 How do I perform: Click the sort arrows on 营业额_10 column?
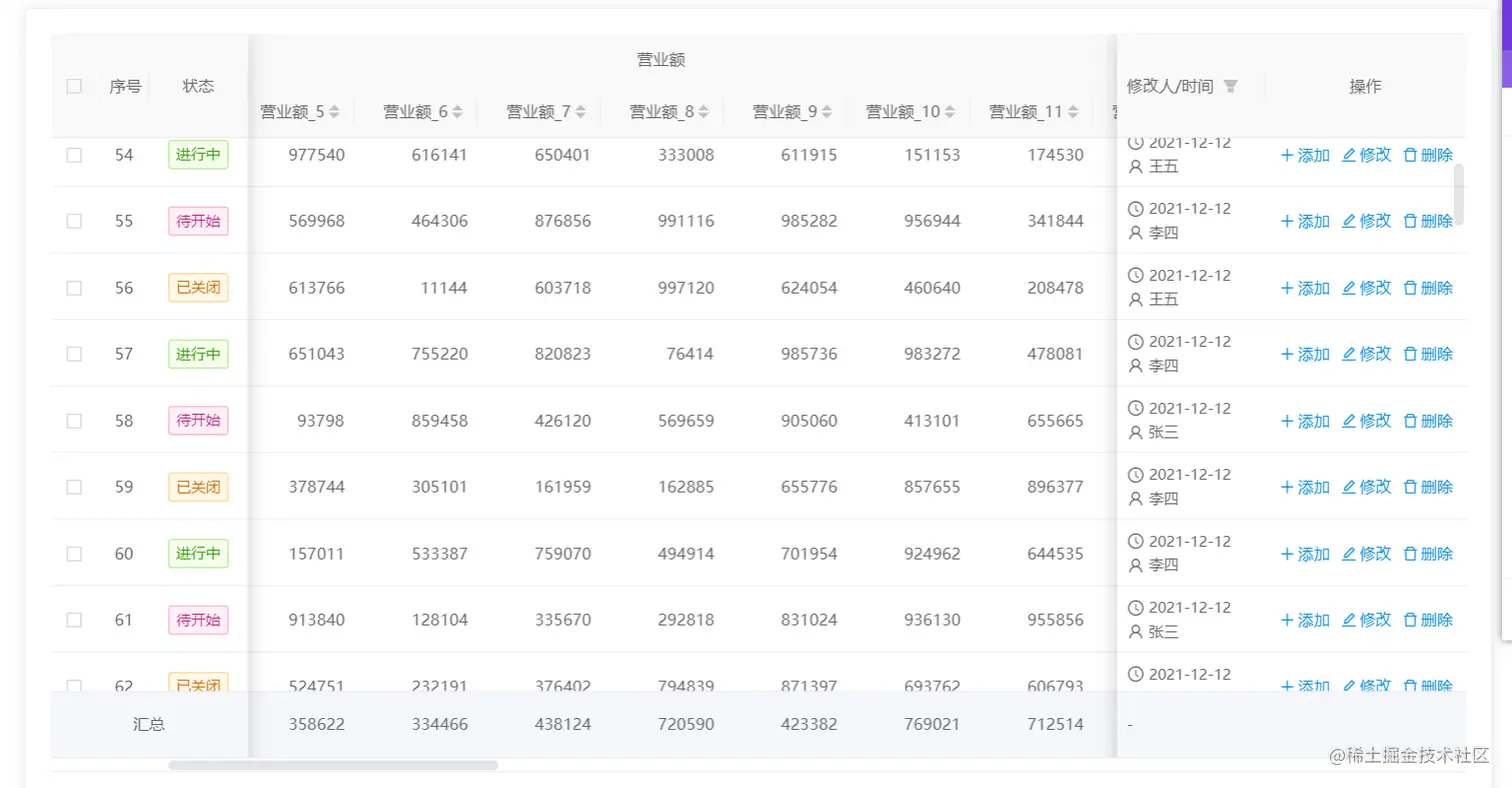coord(948,111)
